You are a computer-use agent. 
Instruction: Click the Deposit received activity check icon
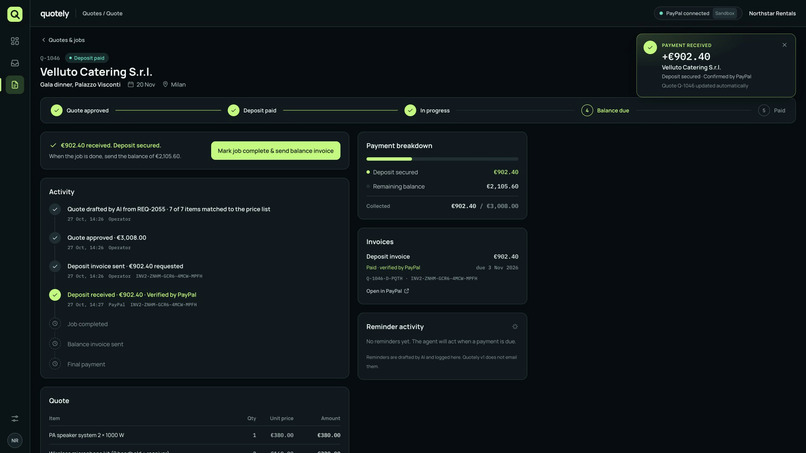tap(55, 295)
